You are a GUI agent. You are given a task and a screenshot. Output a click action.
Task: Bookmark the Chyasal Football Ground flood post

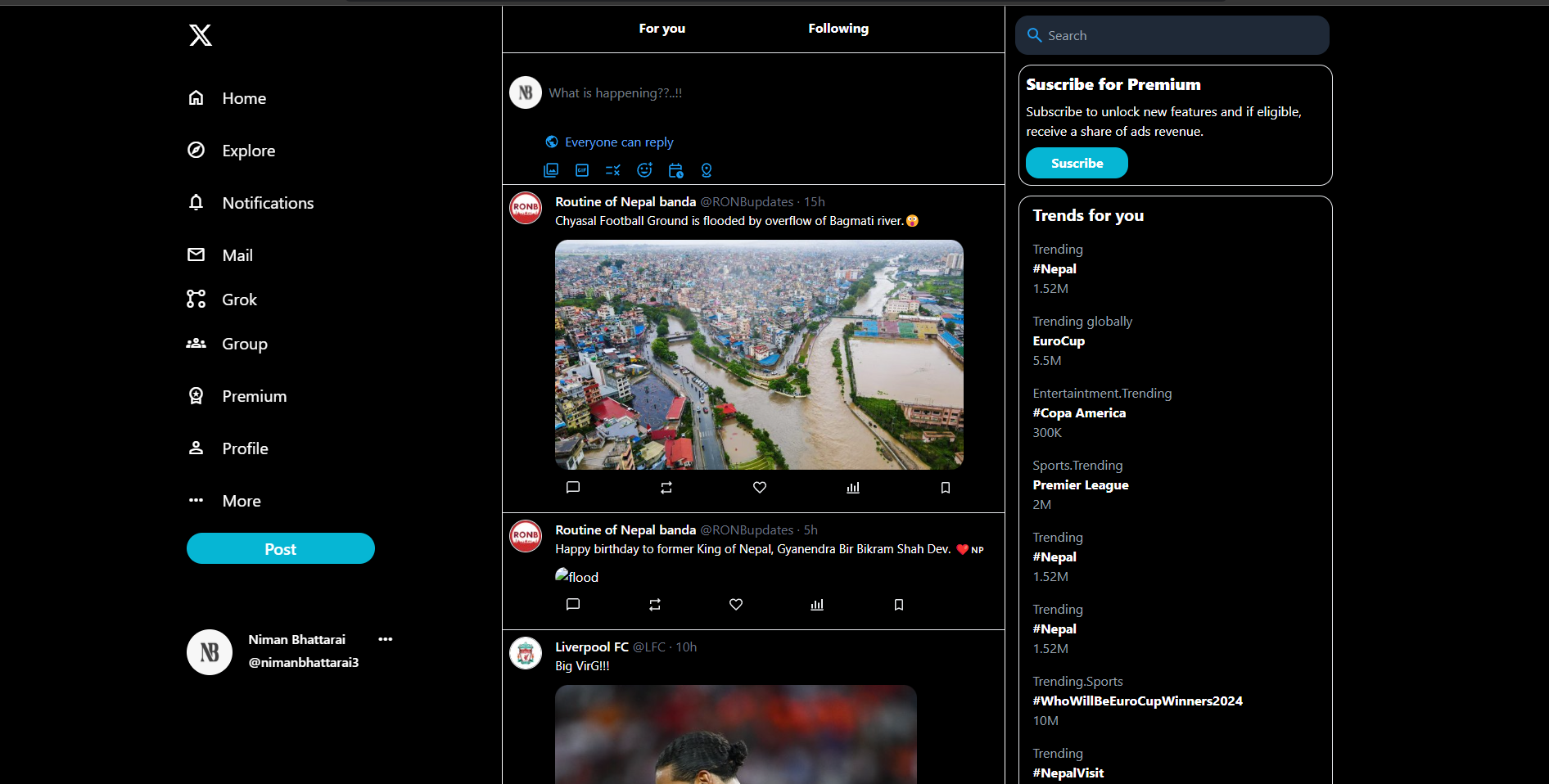pyautogui.click(x=946, y=488)
